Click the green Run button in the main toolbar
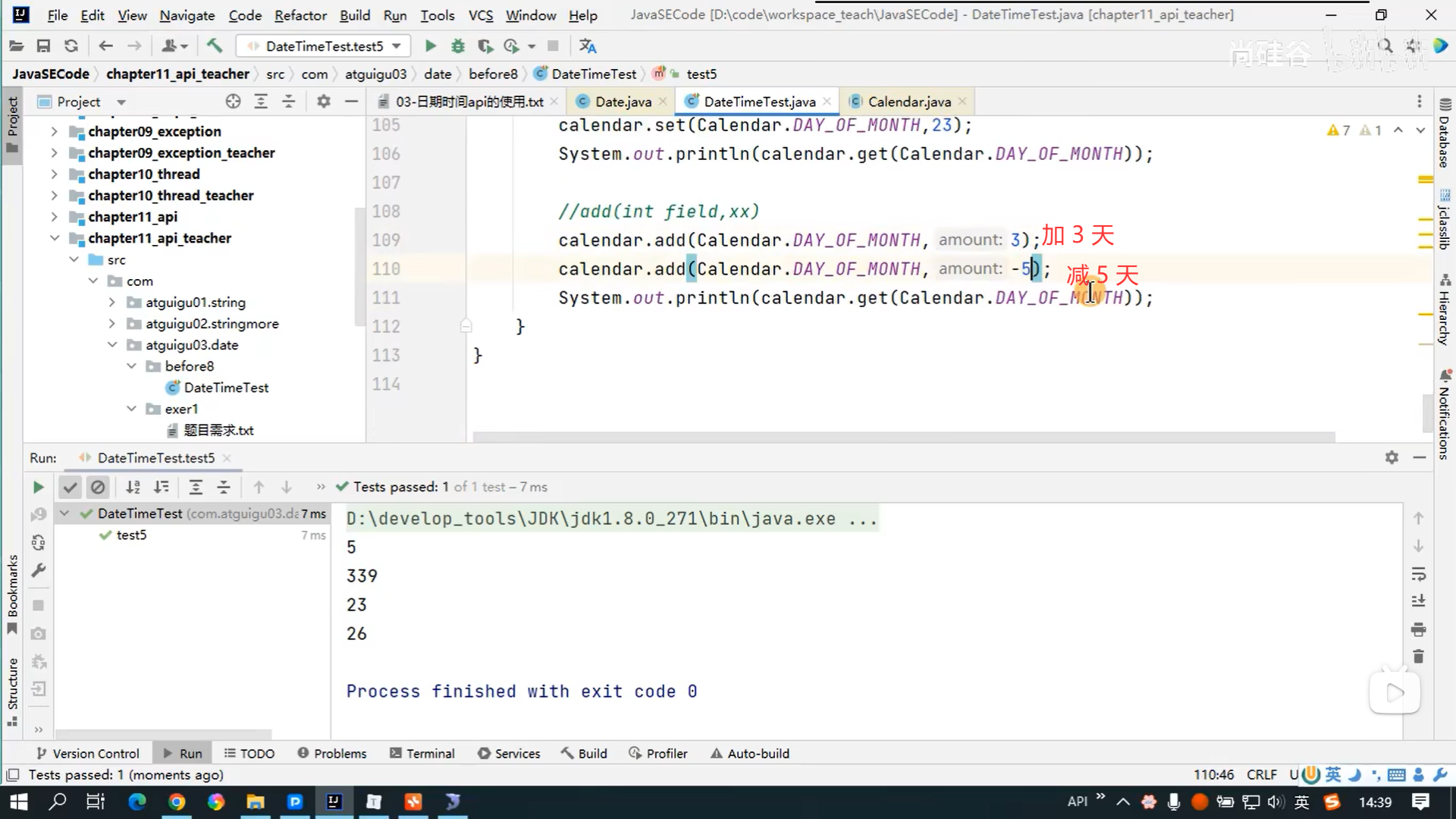This screenshot has height=819, width=1456. 430,46
